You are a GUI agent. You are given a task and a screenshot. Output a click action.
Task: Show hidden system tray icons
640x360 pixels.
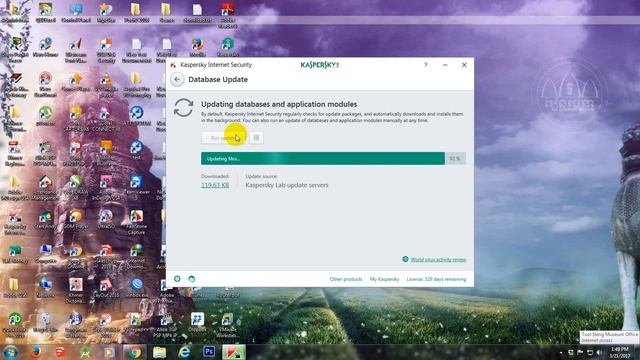(x=561, y=352)
